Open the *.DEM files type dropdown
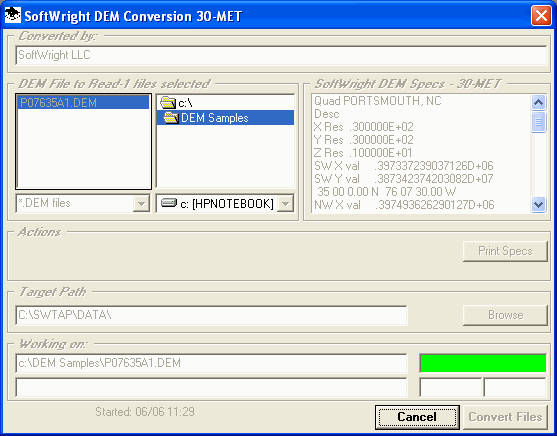This screenshot has height=436, width=557. (x=141, y=204)
